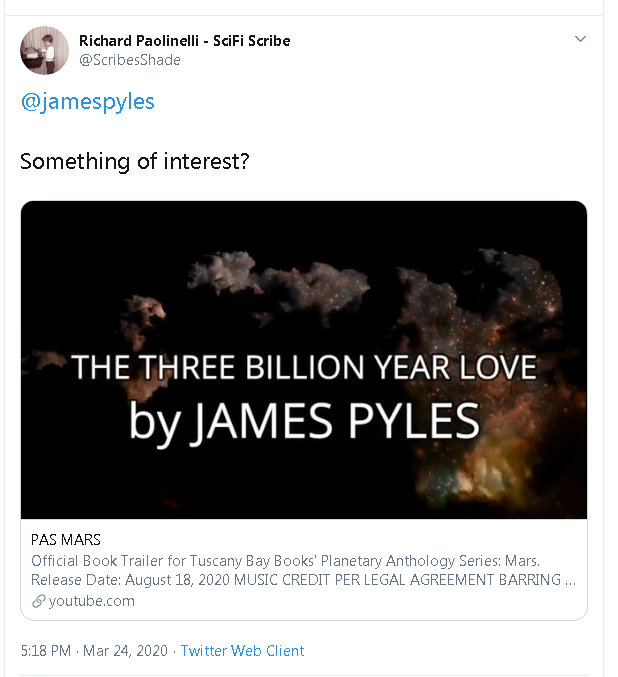
Task: Click Richard Paolinelli's profile avatar
Action: [x=45, y=50]
